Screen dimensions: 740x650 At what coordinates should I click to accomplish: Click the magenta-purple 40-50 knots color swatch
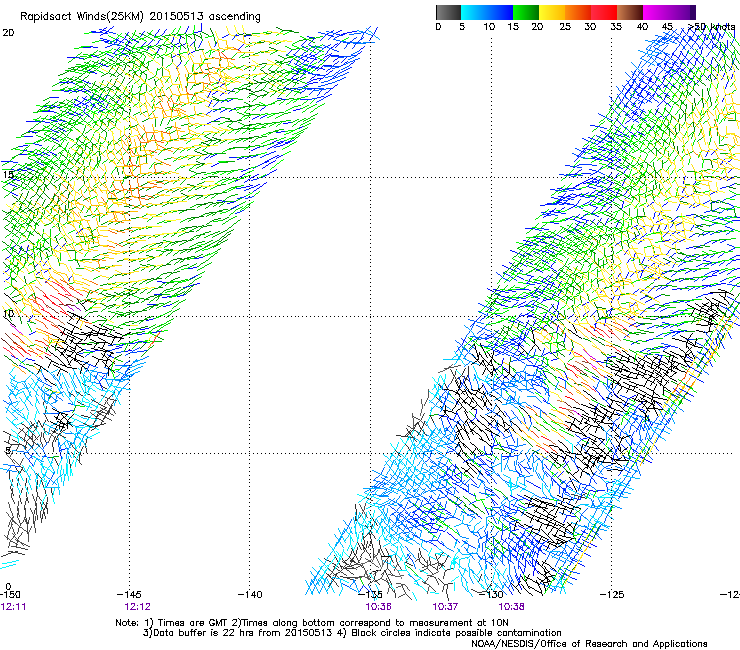pyautogui.click(x=669, y=12)
